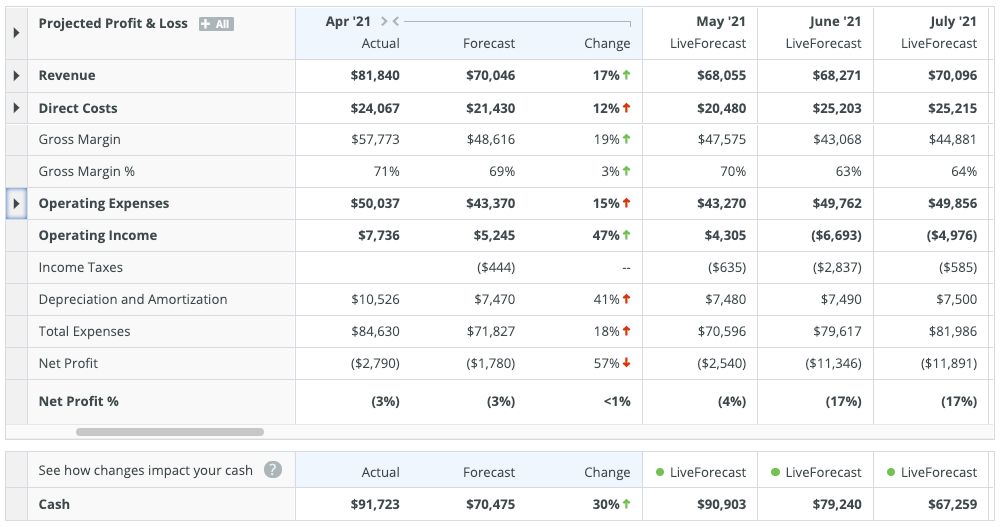Click the red arrow for Depreciation and Amortization change
The image size is (1000, 527).
point(627,299)
